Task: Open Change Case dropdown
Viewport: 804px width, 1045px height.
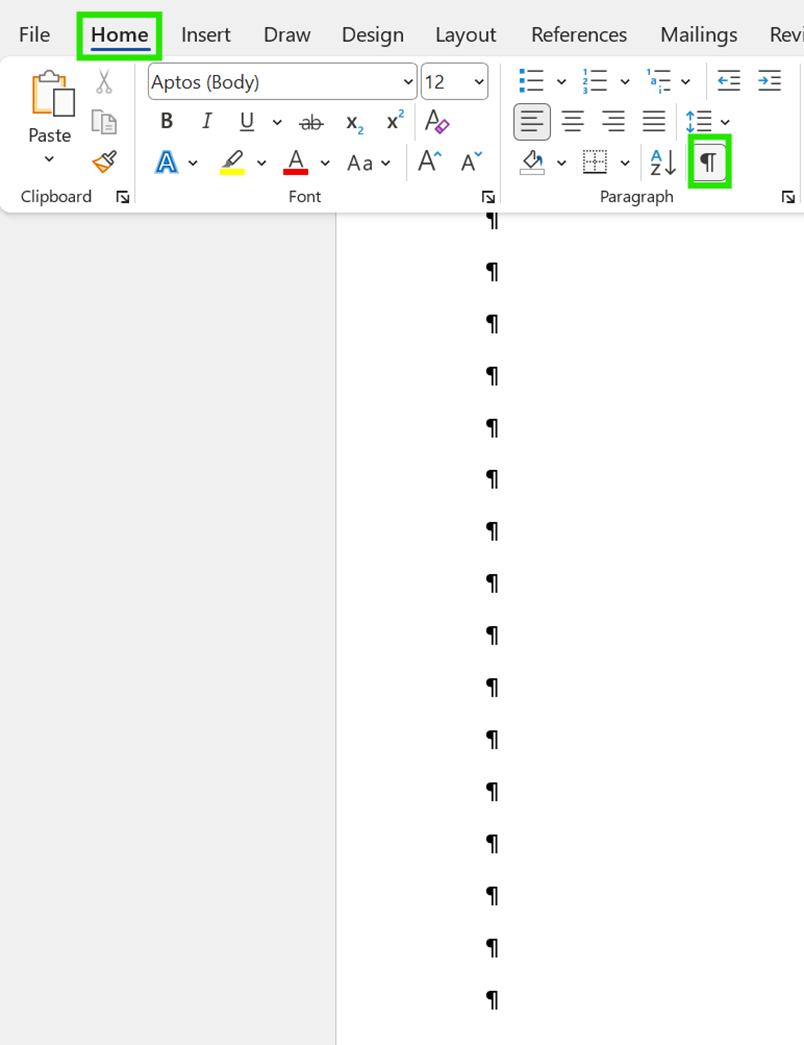Action: click(x=369, y=163)
